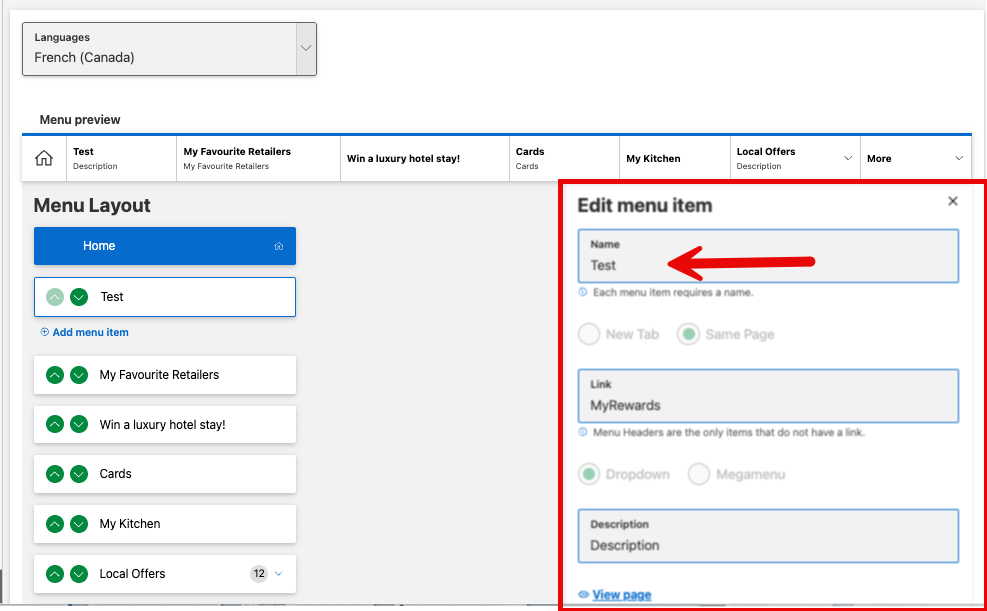
Task: Click the Description input field
Action: tap(769, 536)
